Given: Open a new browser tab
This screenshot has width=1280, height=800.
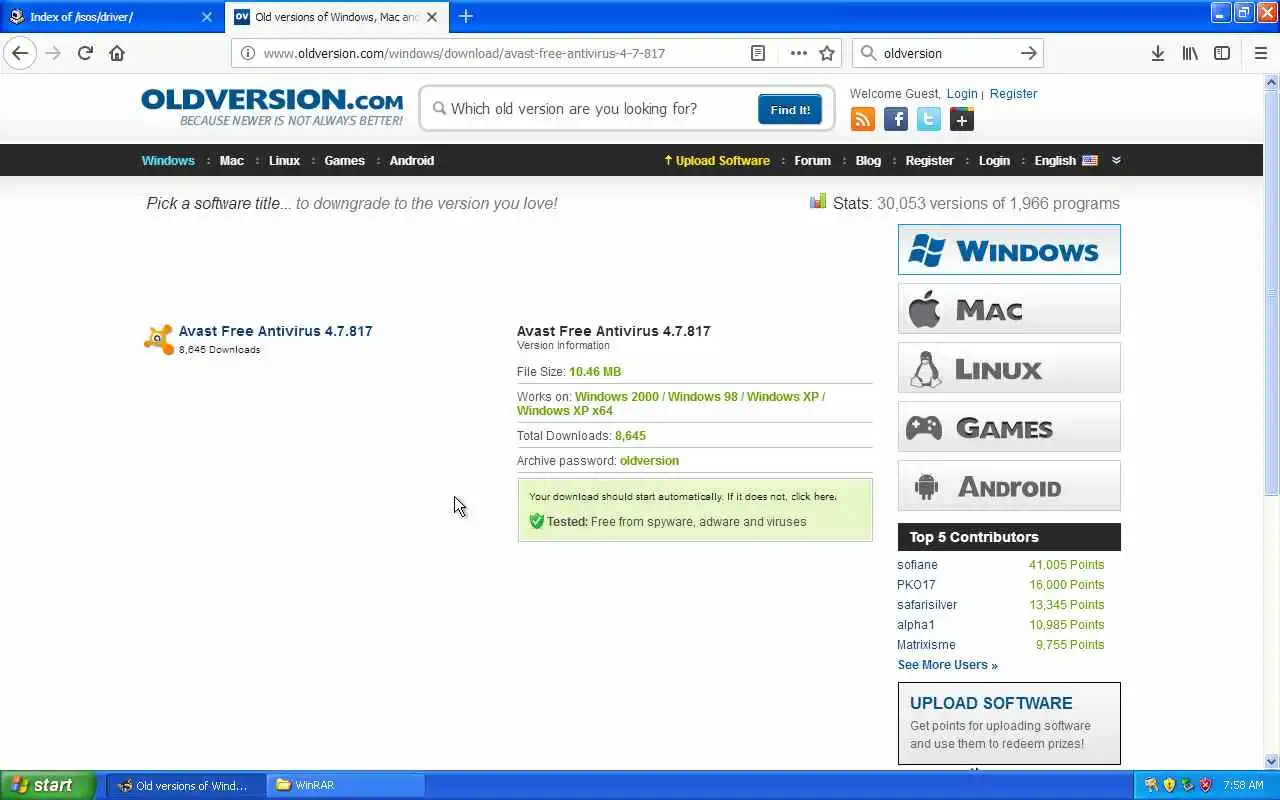Looking at the screenshot, I should tap(465, 16).
